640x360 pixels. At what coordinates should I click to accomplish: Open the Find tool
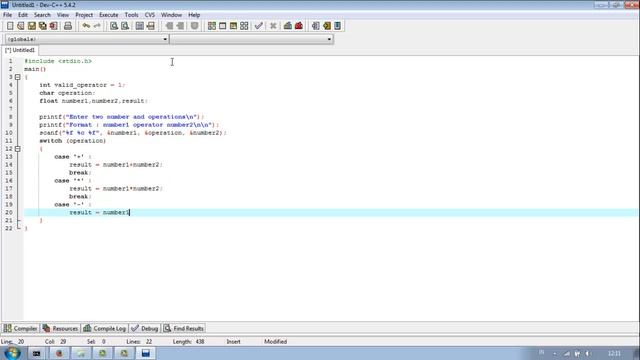tap(114, 26)
